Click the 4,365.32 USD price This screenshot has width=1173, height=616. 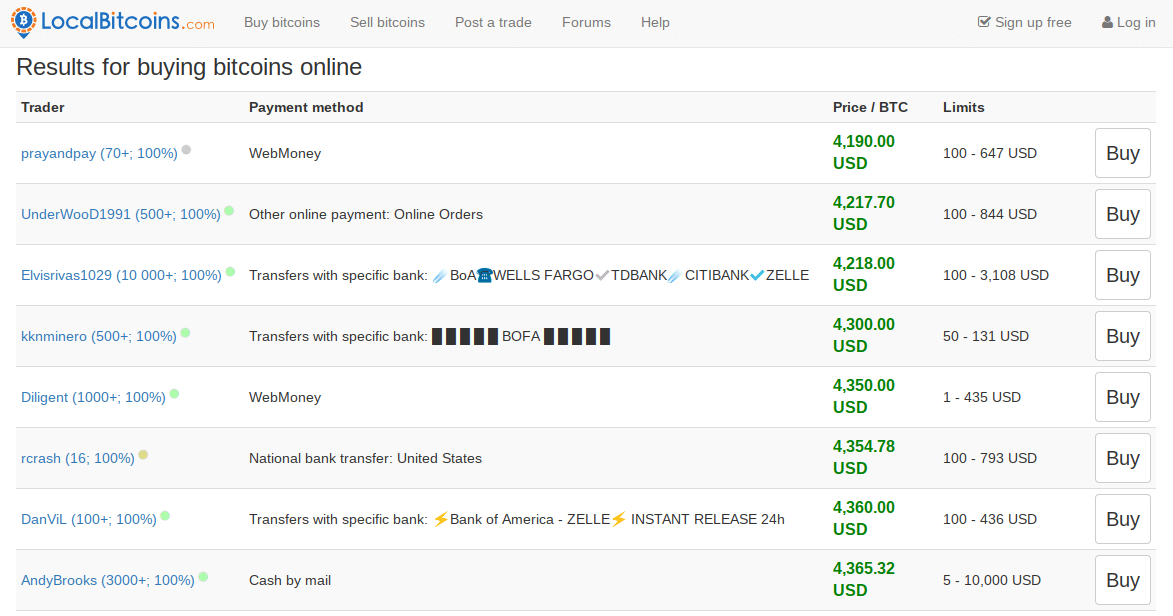[x=864, y=579]
